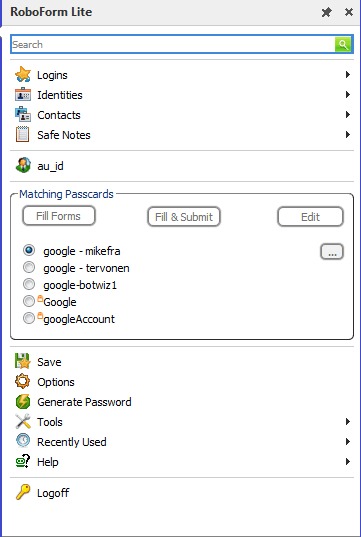Click the Edit passcard button

(310, 216)
